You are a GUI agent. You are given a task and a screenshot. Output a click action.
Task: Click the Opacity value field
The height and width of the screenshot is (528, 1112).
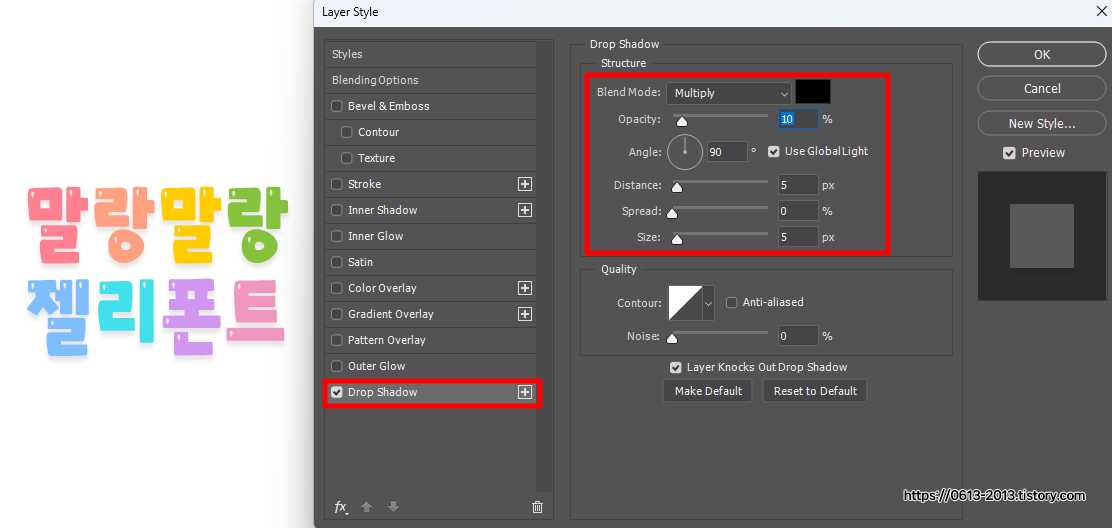point(799,119)
